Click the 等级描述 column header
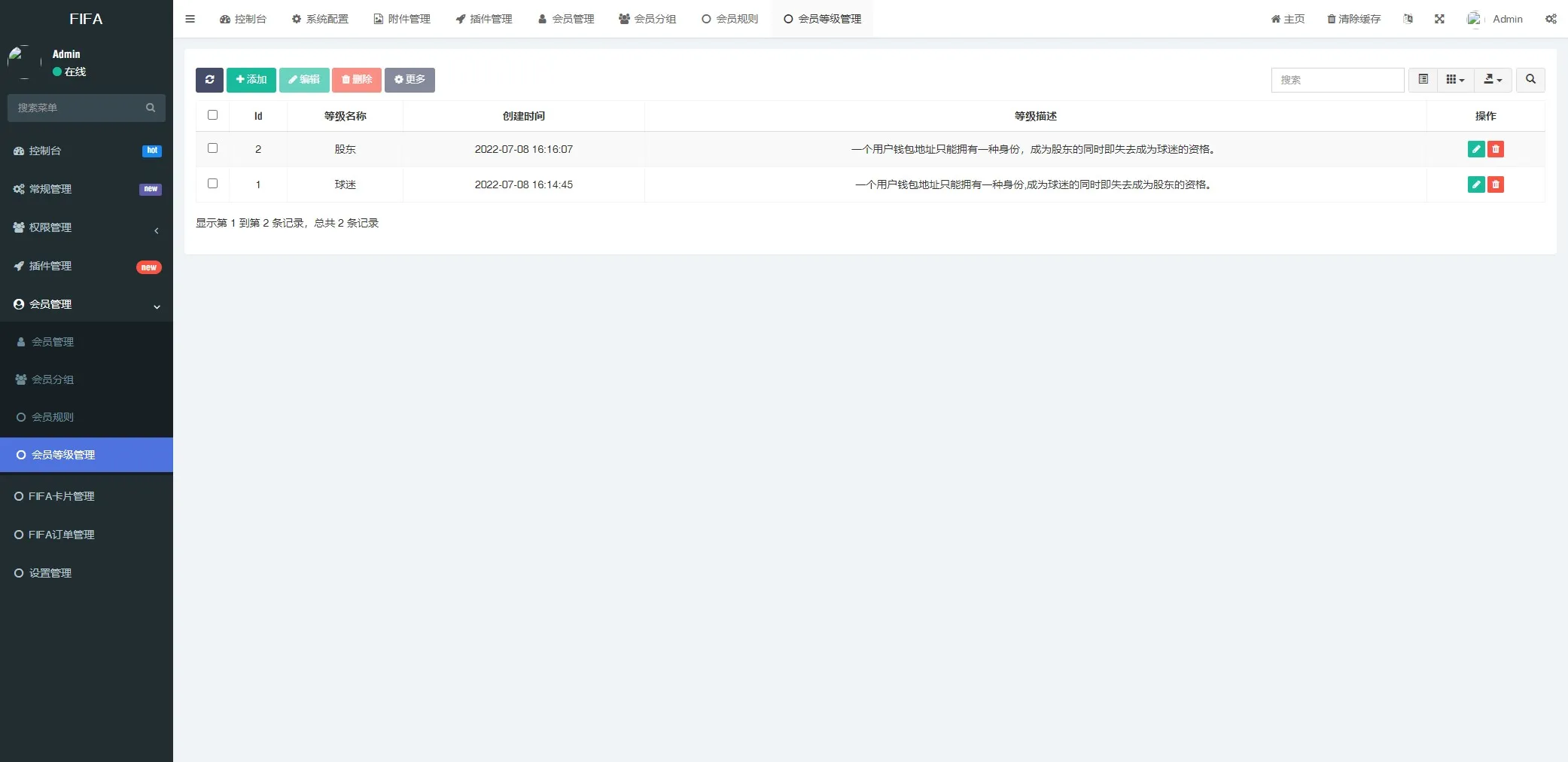Screen dimensions: 1568x762 click(x=1036, y=116)
